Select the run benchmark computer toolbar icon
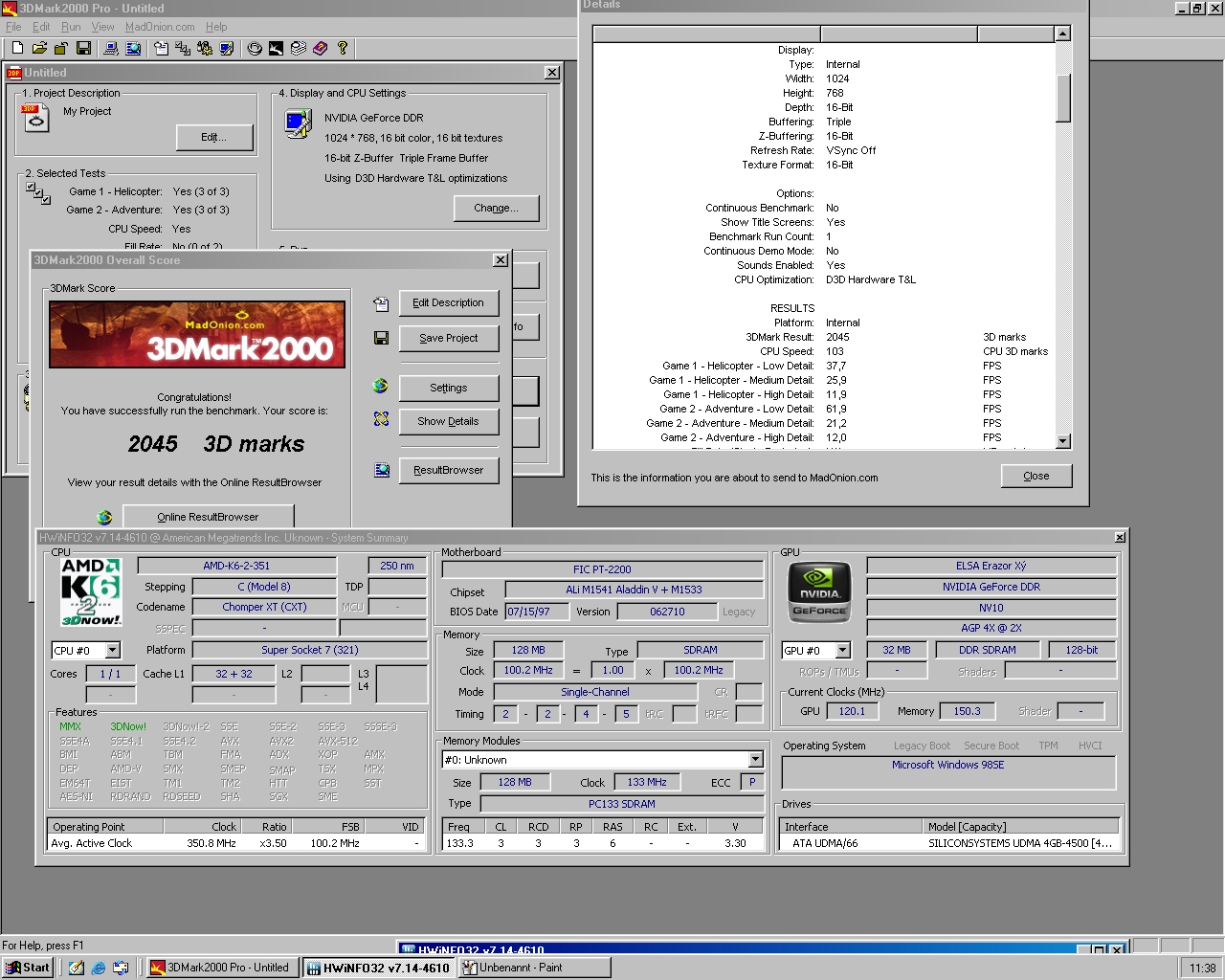The height and width of the screenshot is (980, 1225). point(111,49)
